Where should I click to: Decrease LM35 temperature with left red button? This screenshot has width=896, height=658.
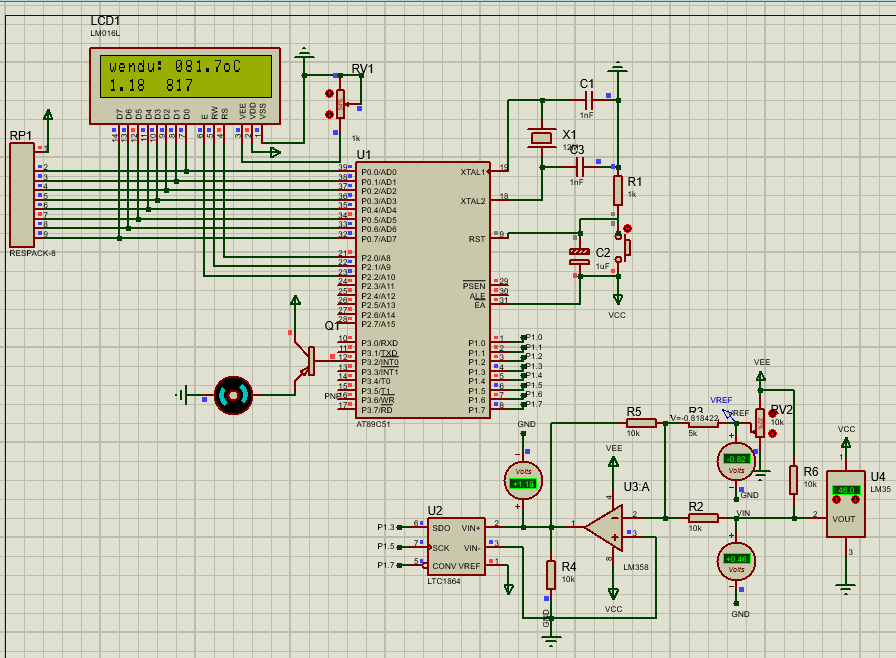point(837,500)
